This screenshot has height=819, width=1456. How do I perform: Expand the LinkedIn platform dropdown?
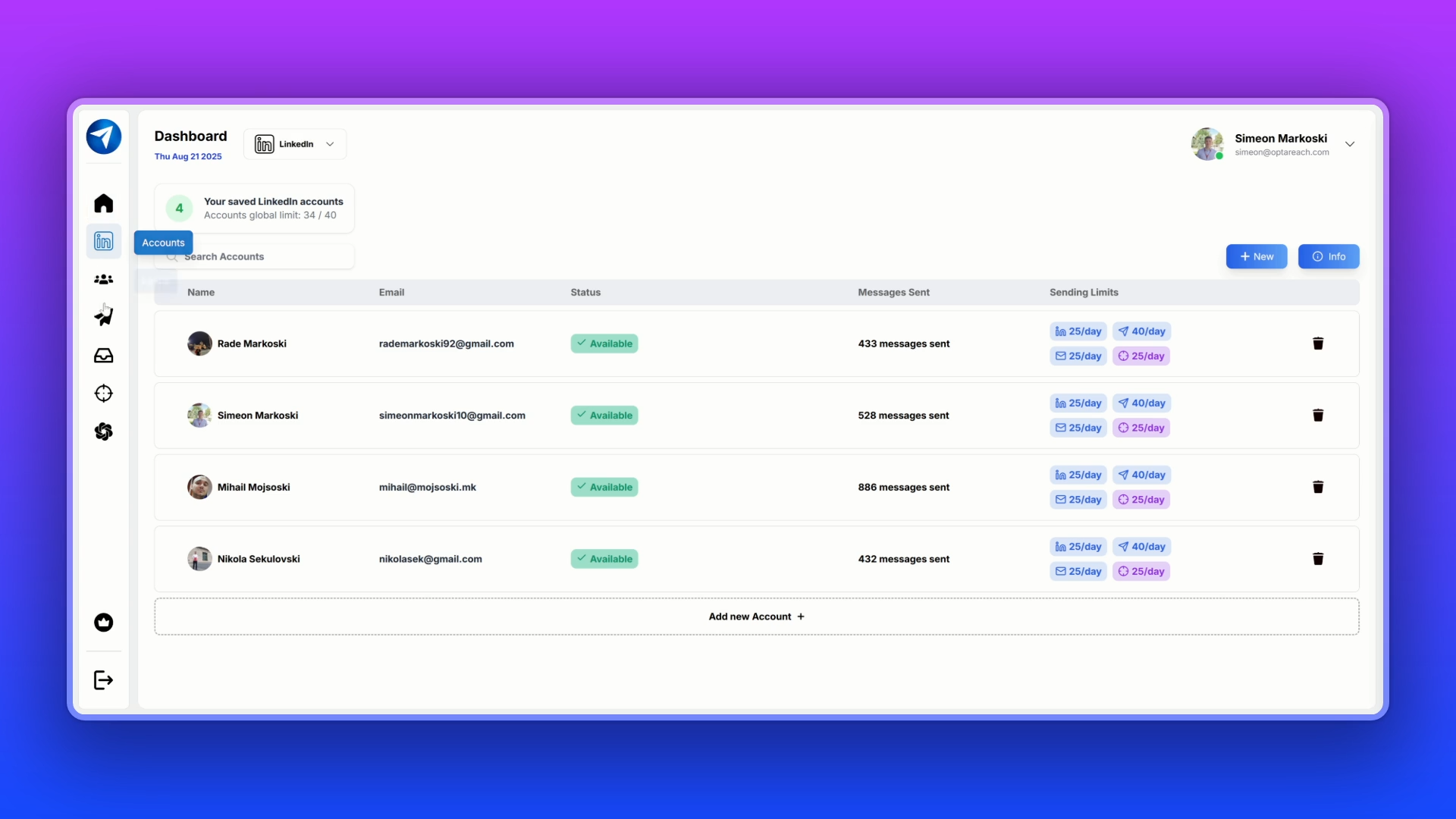click(295, 144)
